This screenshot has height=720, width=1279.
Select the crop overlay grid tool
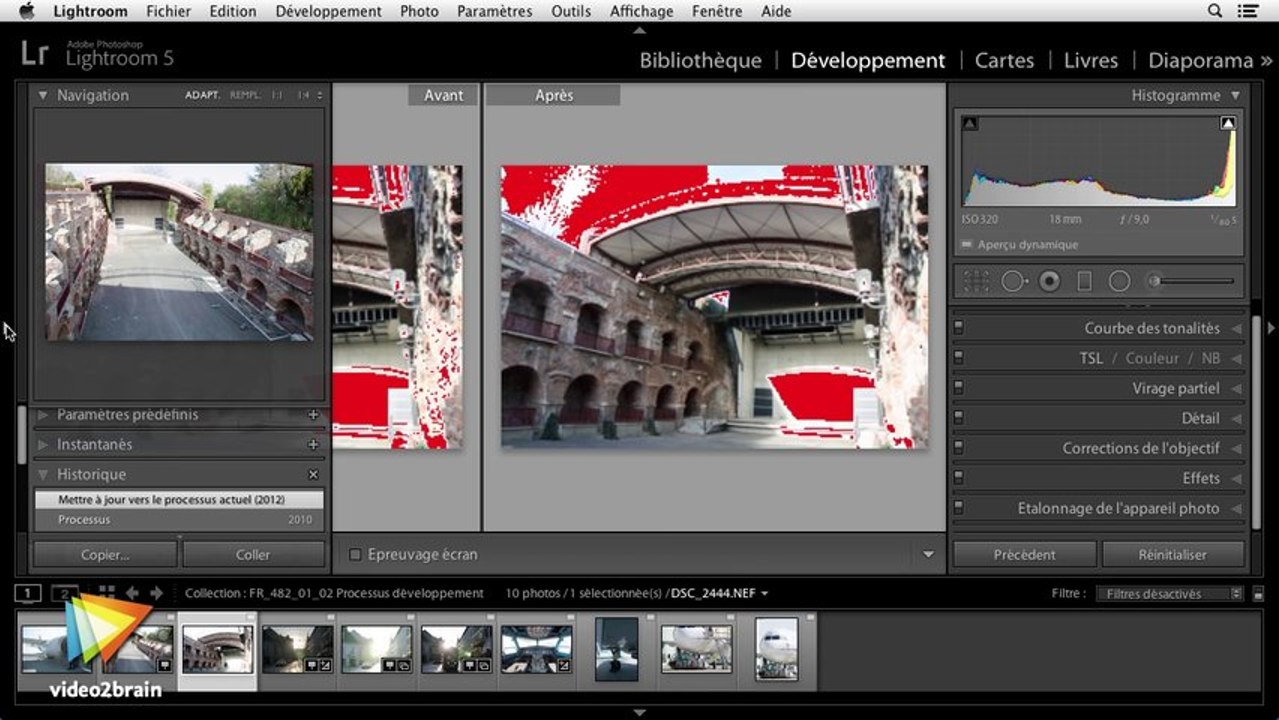976,281
